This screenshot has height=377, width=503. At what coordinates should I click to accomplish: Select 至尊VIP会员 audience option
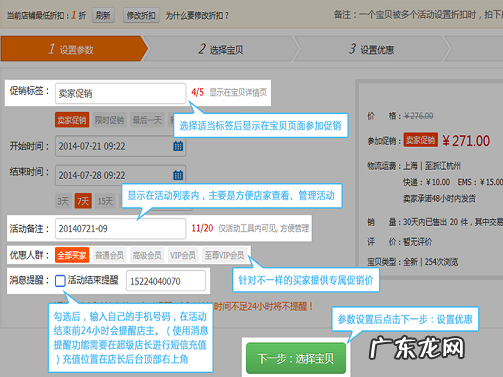tap(224, 255)
